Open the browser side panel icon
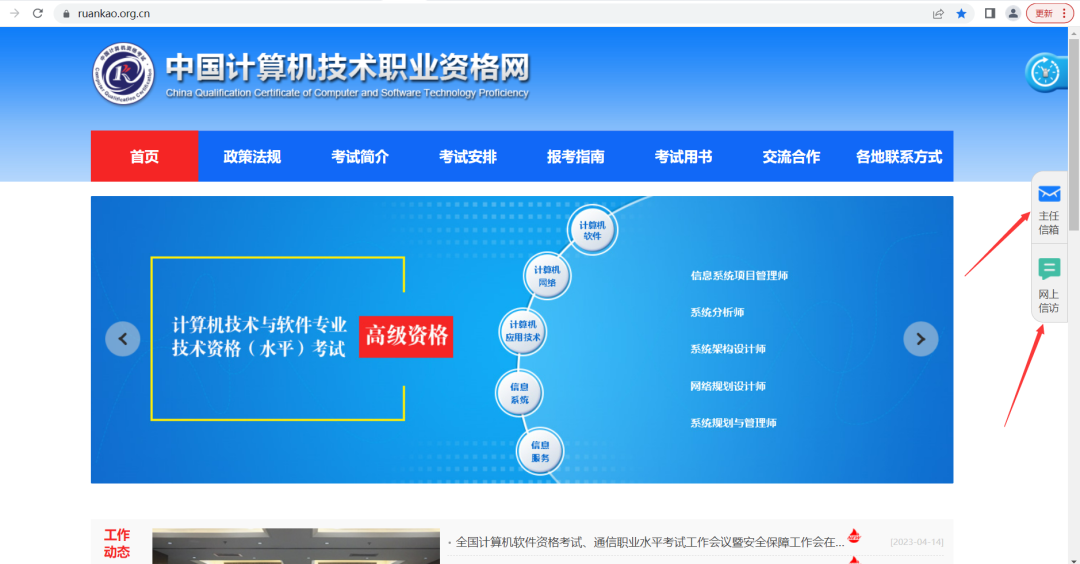 point(990,13)
